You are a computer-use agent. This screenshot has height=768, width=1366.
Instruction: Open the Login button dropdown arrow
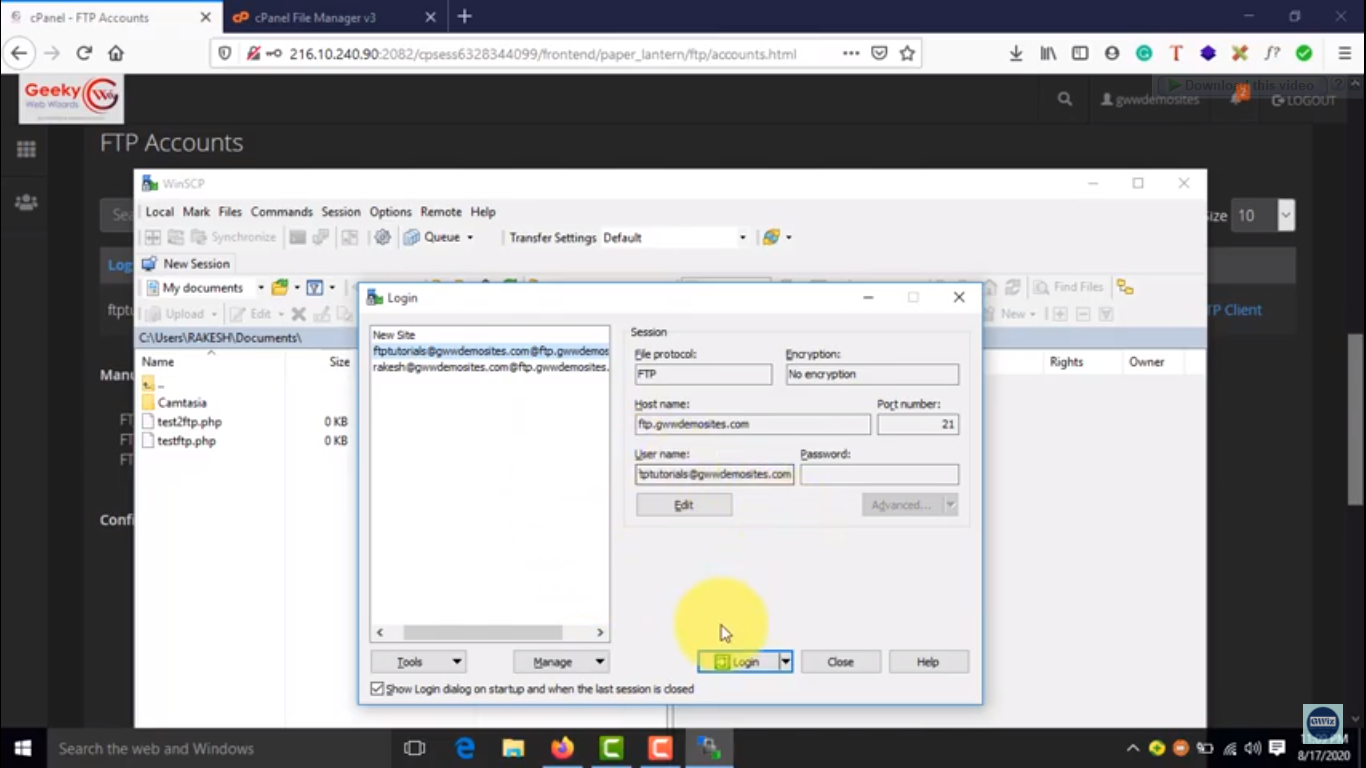click(786, 661)
